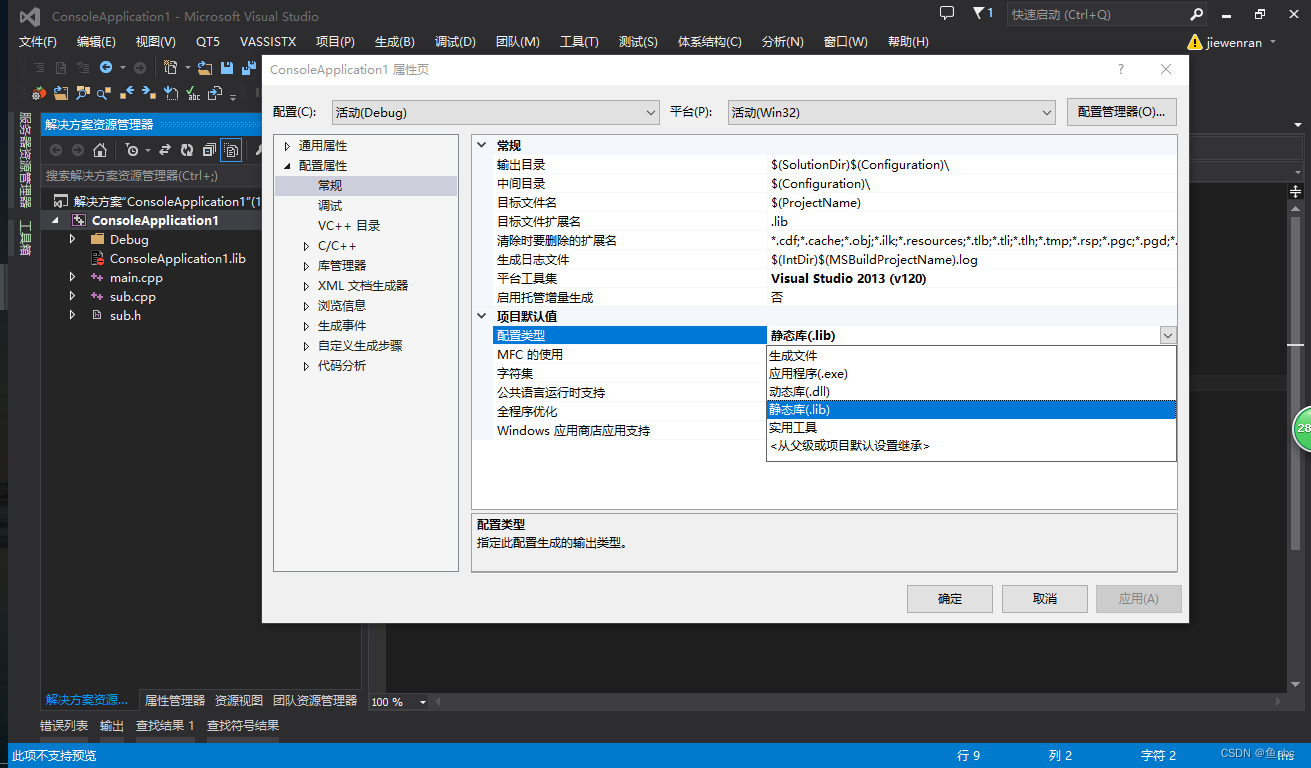Click the VA previous-in-scope arrow icon
Image resolution: width=1311 pixels, height=768 pixels.
click(127, 94)
